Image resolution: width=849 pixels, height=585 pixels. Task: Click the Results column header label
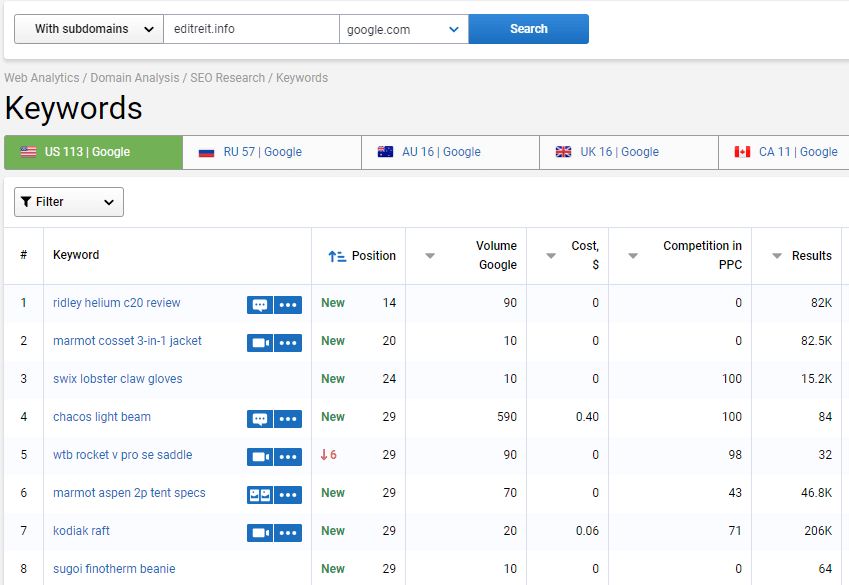[812, 256]
